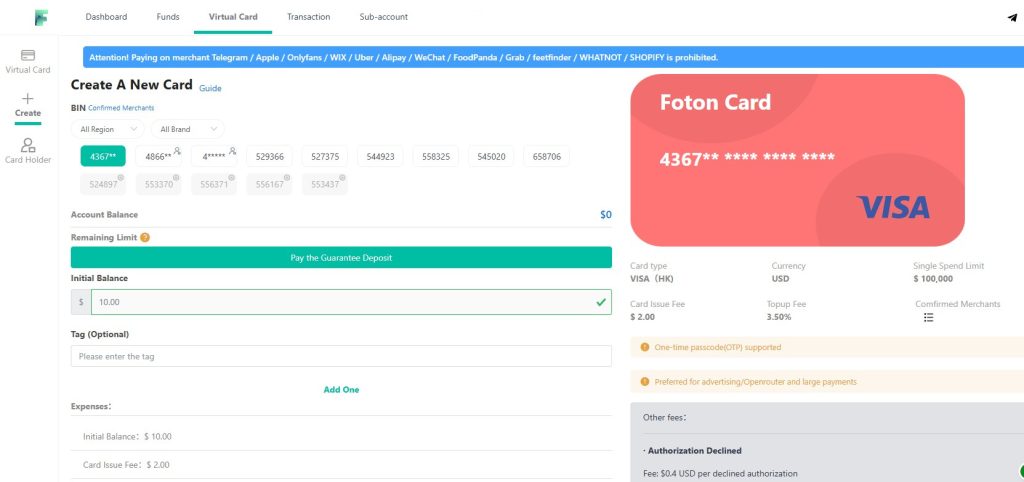
Task: Select BIN 527375
Action: click(325, 157)
